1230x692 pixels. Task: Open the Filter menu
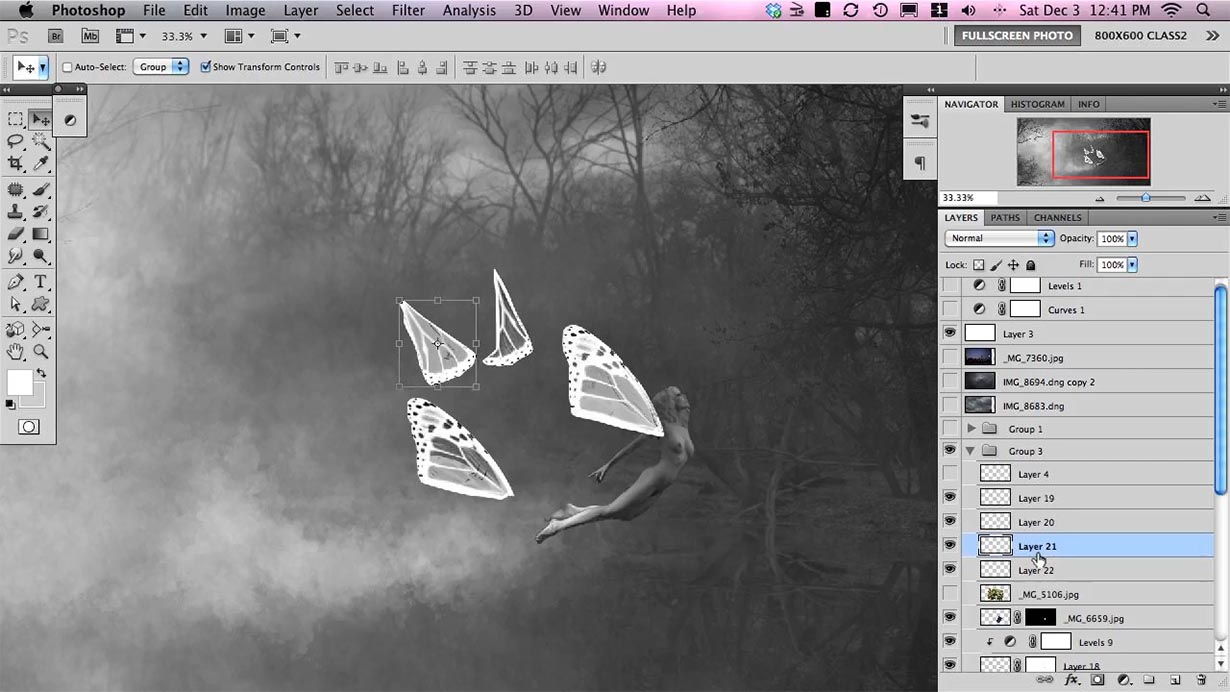coord(408,10)
